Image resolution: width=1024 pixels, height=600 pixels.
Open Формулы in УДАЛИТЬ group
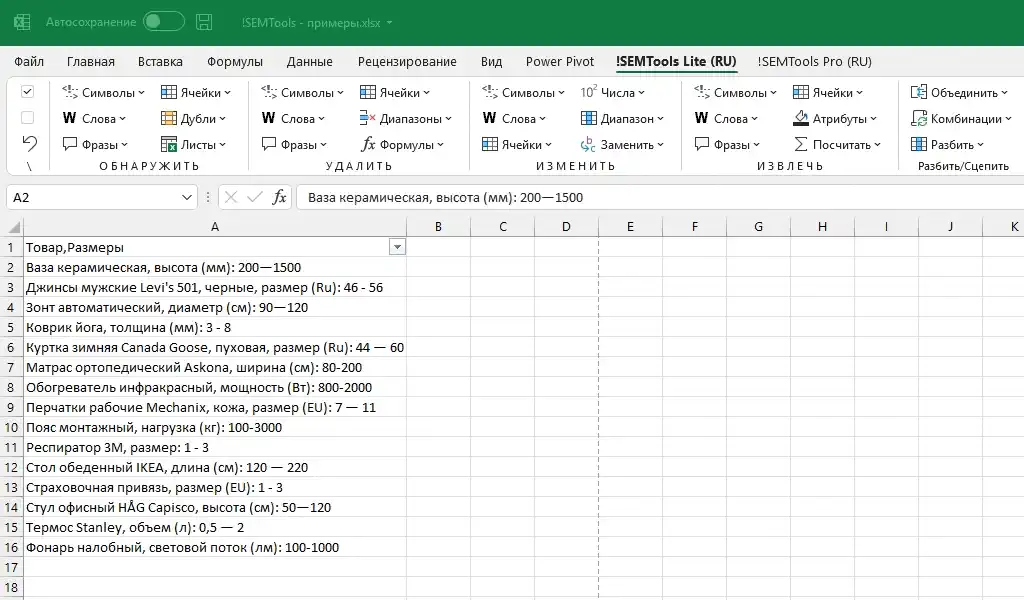402,145
